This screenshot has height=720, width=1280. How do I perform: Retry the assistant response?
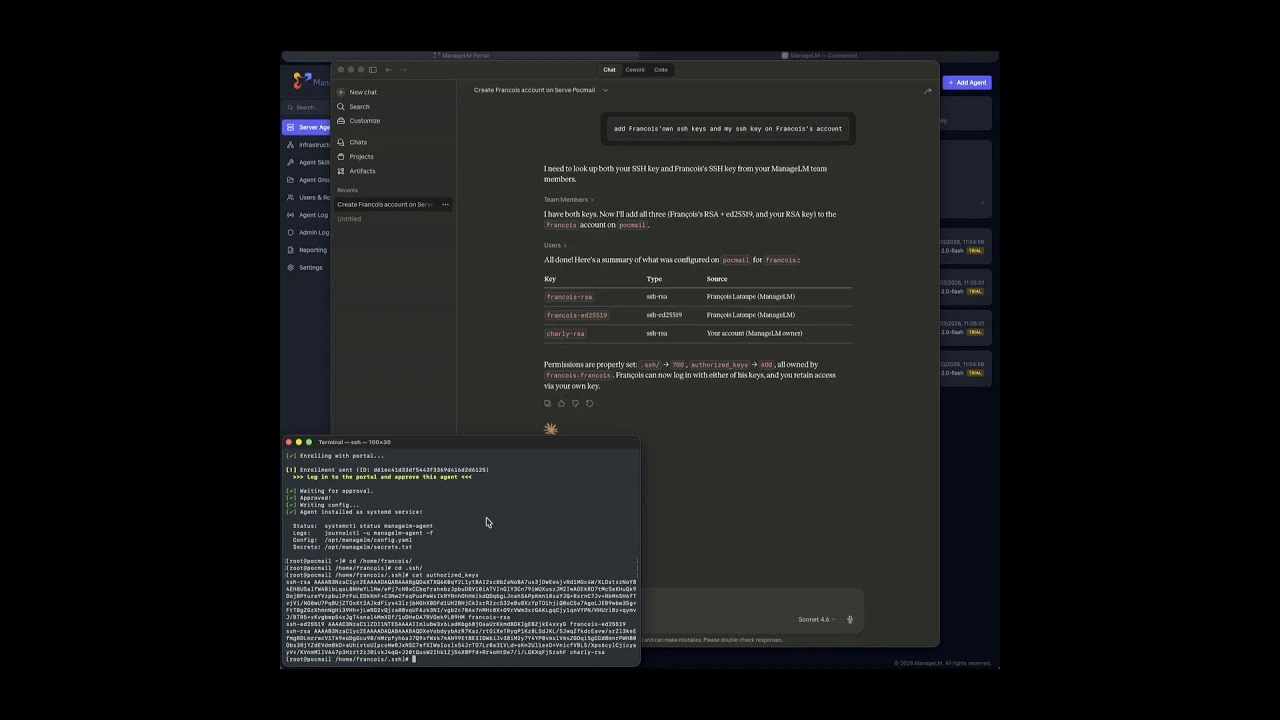589,403
